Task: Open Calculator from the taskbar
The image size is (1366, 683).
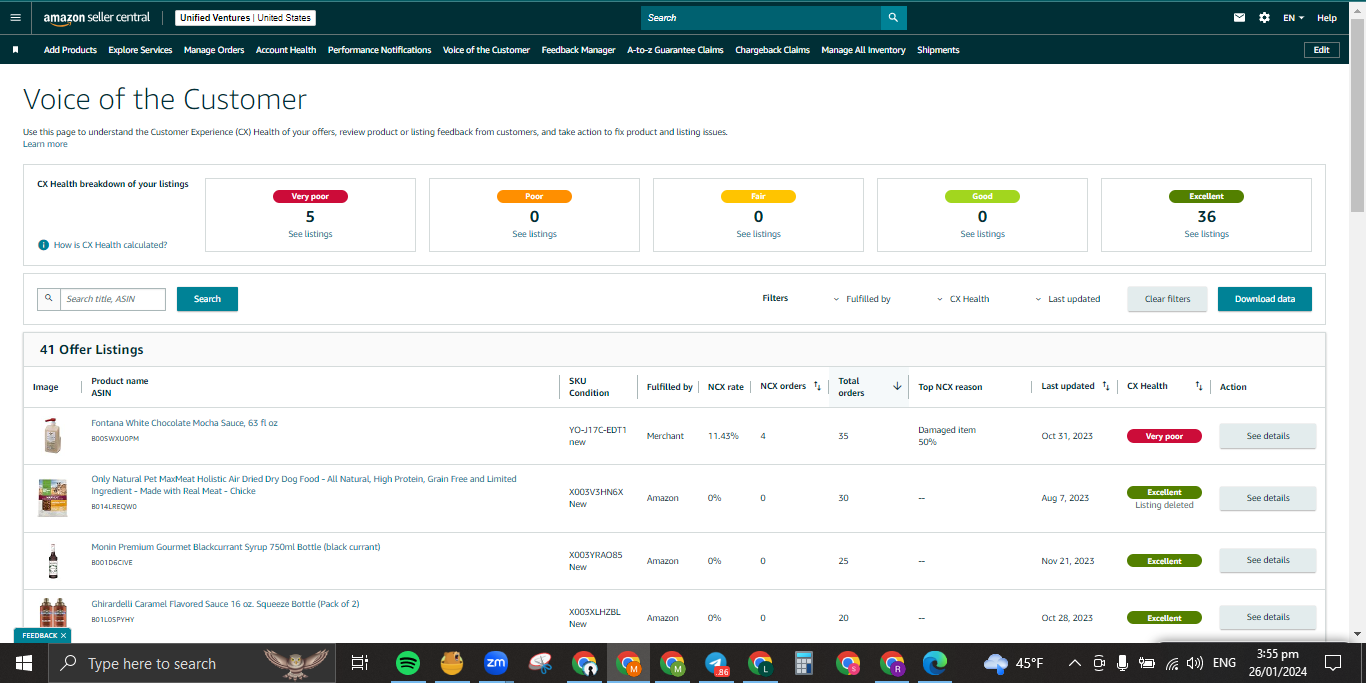Action: (803, 663)
